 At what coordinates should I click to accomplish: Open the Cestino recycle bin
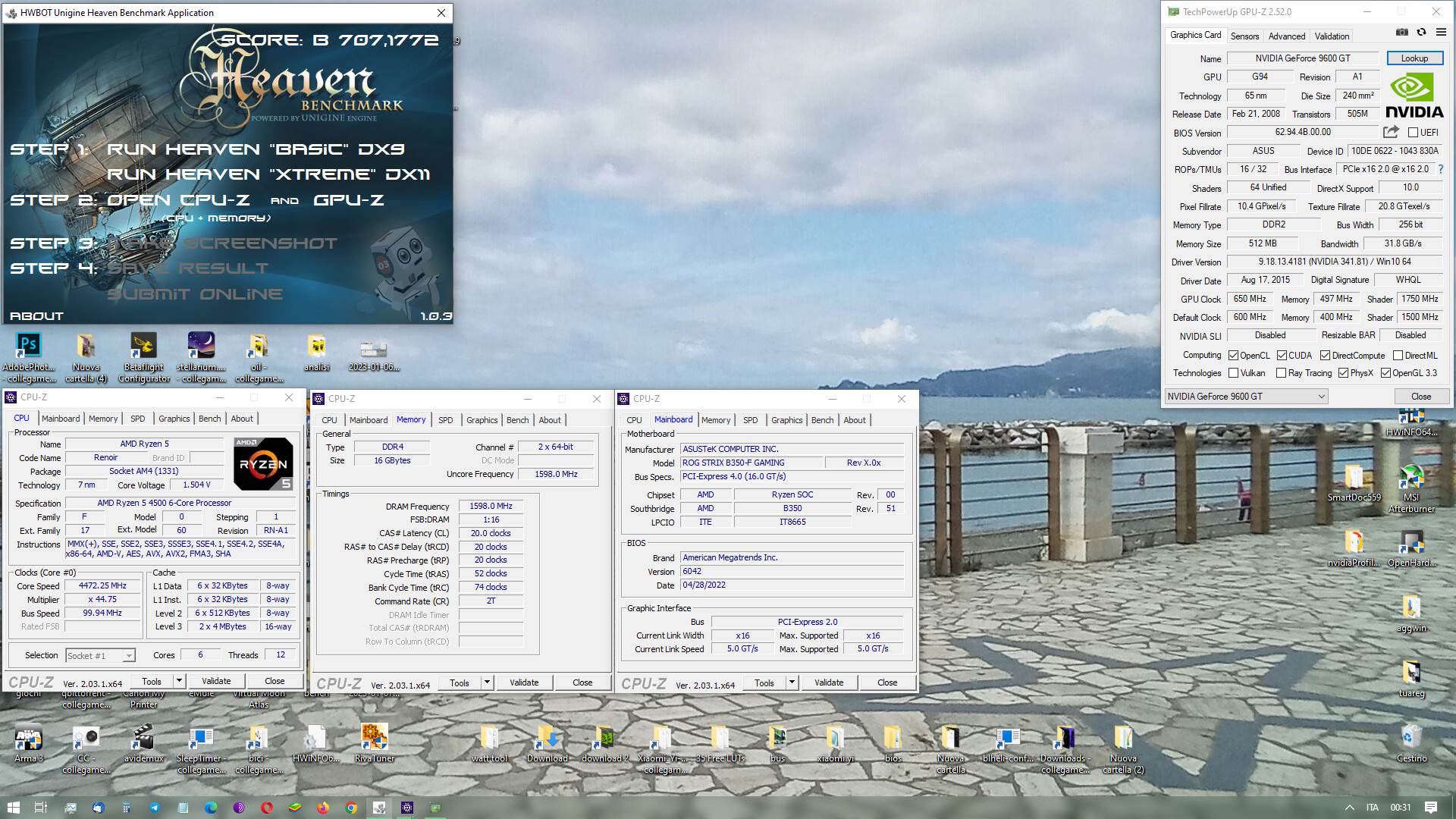1411,743
